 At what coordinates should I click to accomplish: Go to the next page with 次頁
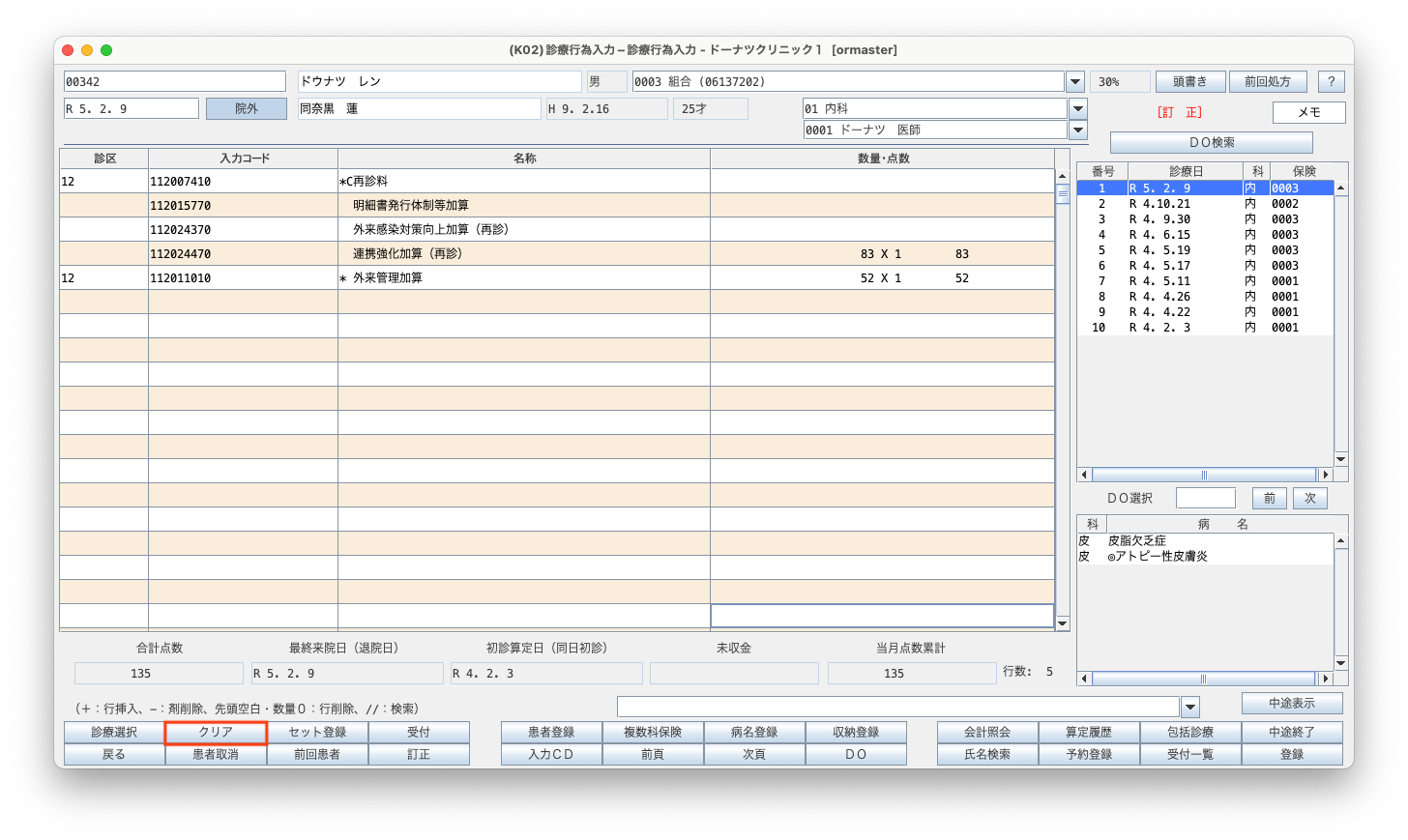[x=754, y=755]
